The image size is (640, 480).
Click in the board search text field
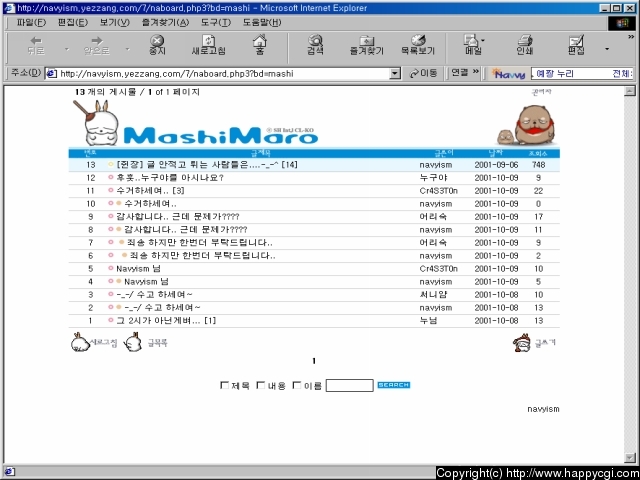pyautogui.click(x=349, y=385)
